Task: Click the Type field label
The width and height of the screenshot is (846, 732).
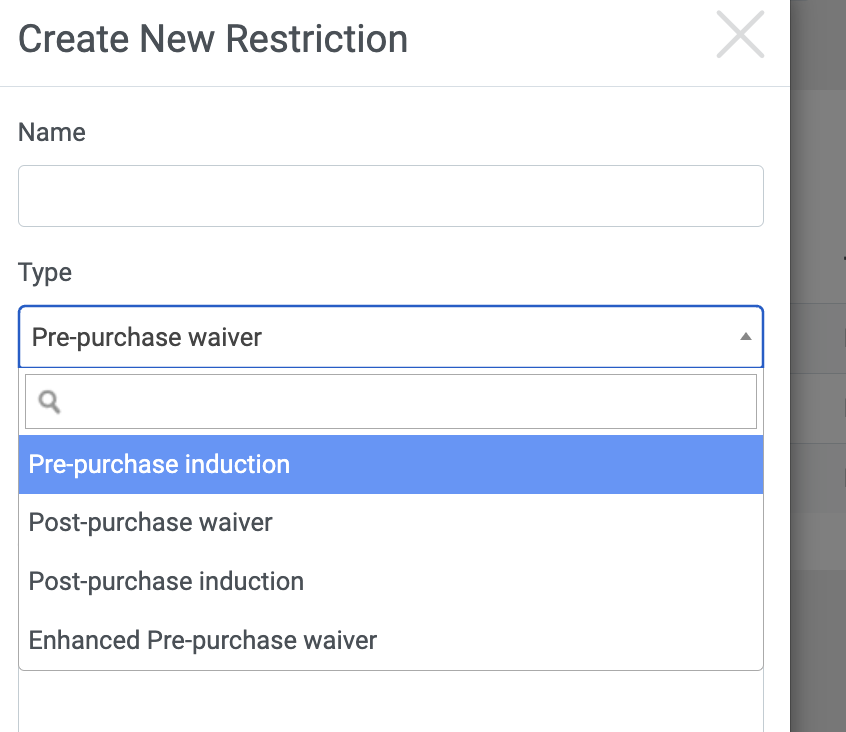Action: click(x=45, y=272)
